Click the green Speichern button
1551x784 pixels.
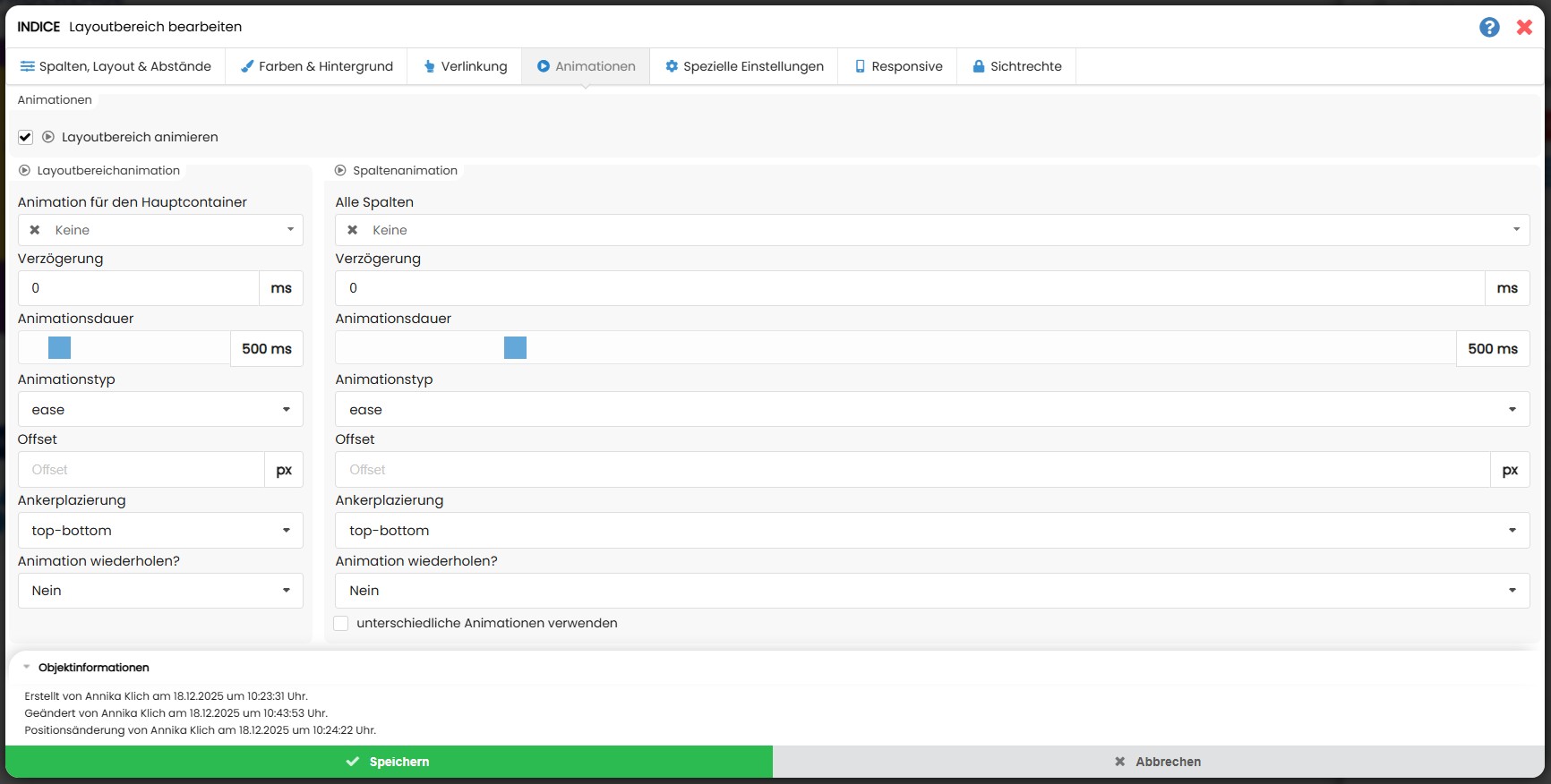(389, 762)
